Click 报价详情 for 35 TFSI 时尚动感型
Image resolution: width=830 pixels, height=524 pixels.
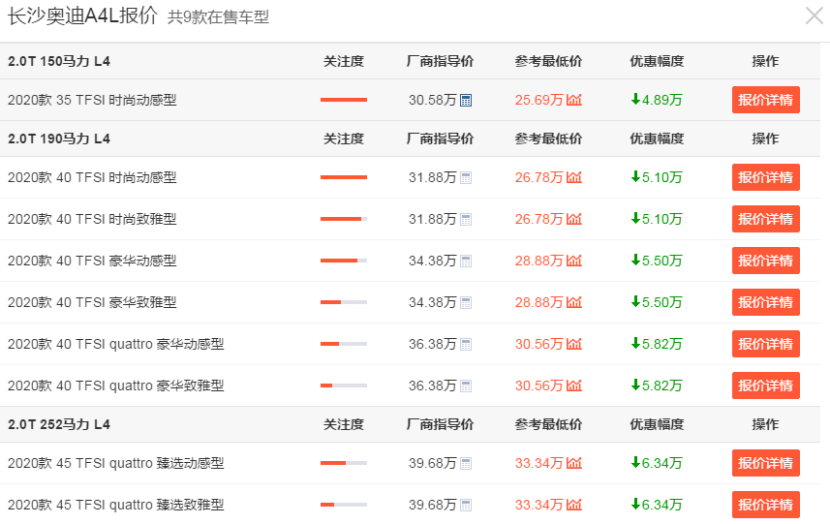click(765, 100)
